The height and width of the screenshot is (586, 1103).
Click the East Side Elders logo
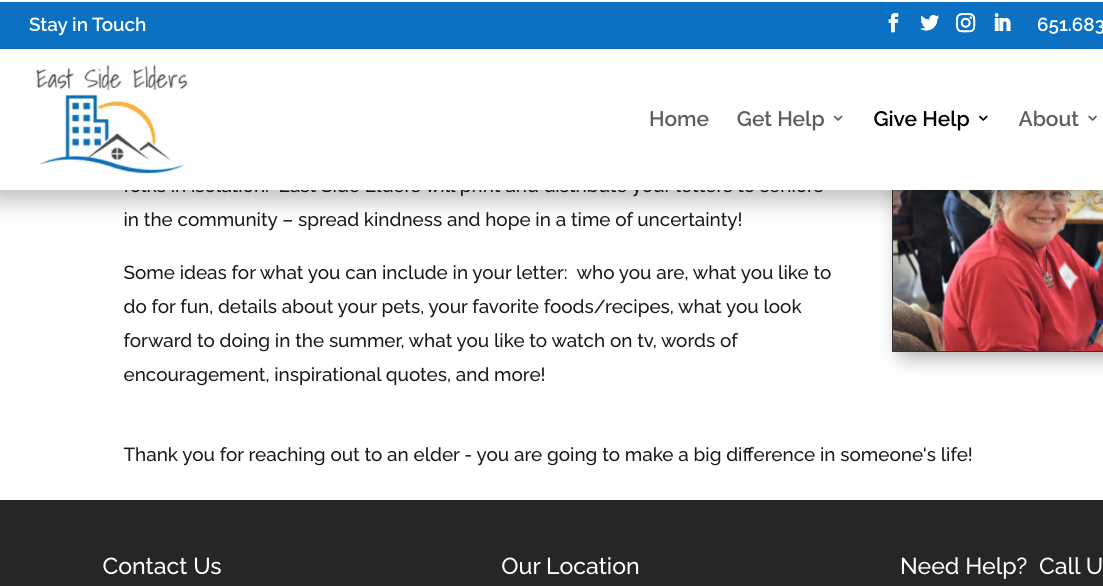[113, 119]
